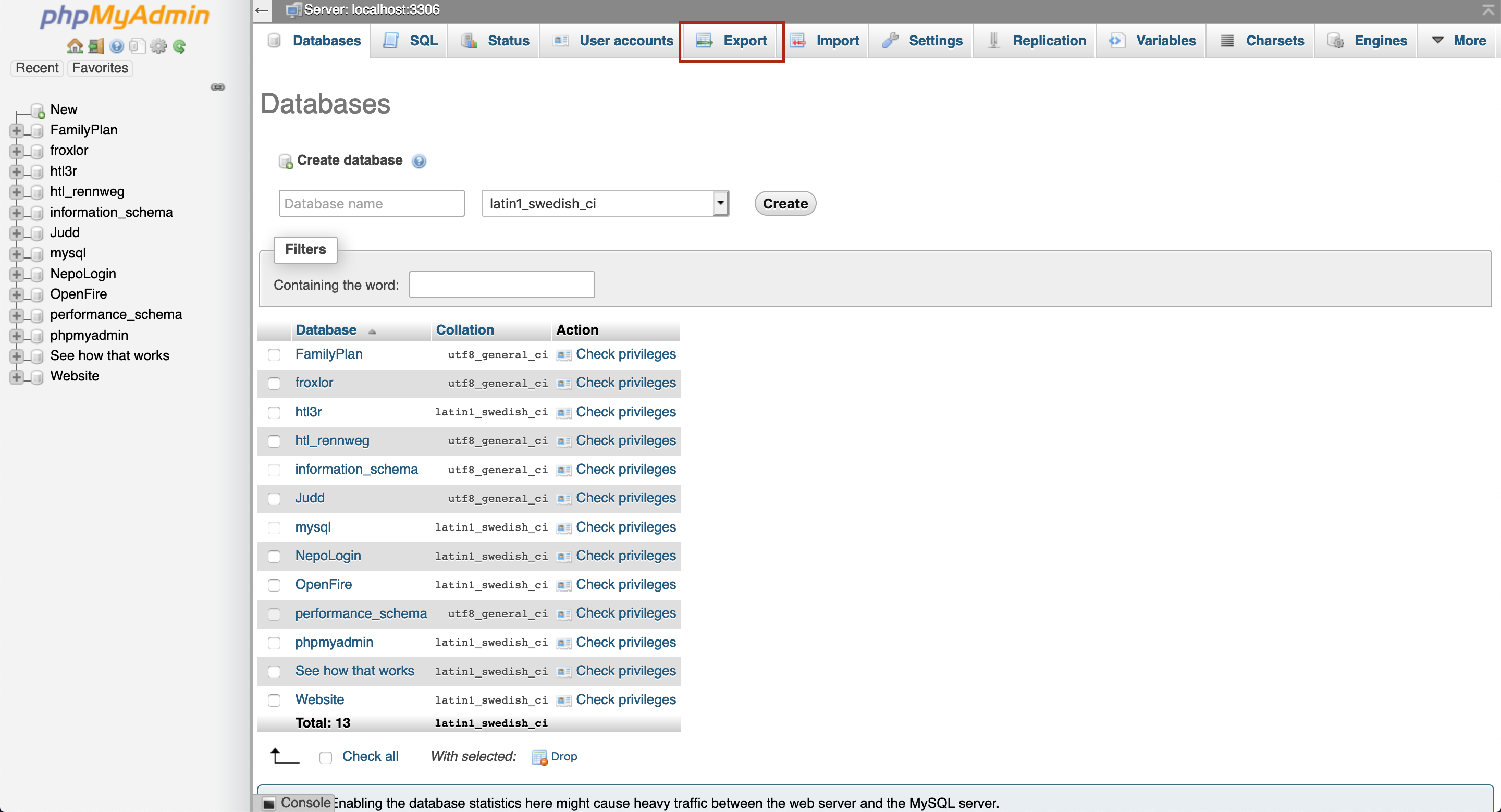
Task: Open the Status tab
Action: [x=494, y=41]
